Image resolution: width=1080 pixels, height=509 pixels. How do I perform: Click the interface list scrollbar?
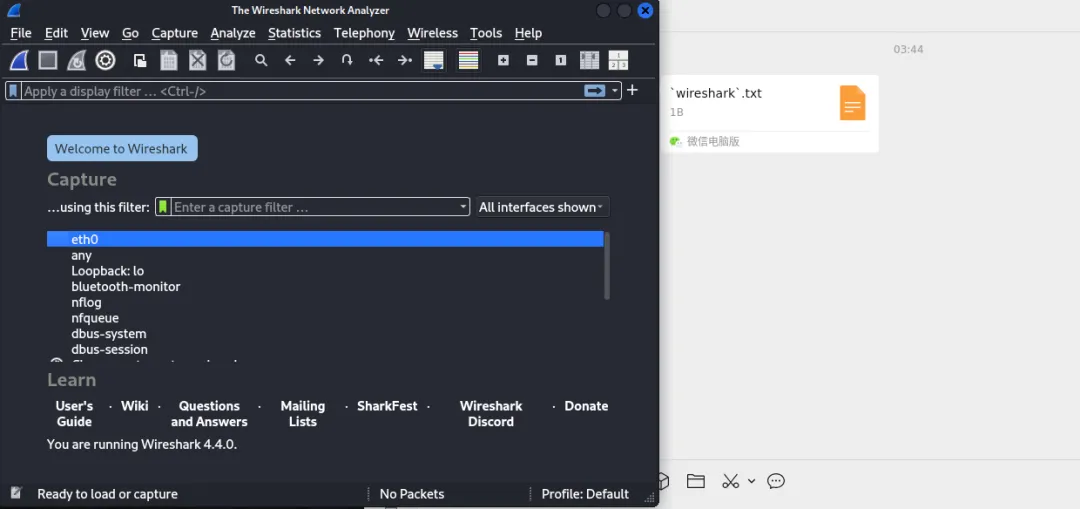point(607,266)
